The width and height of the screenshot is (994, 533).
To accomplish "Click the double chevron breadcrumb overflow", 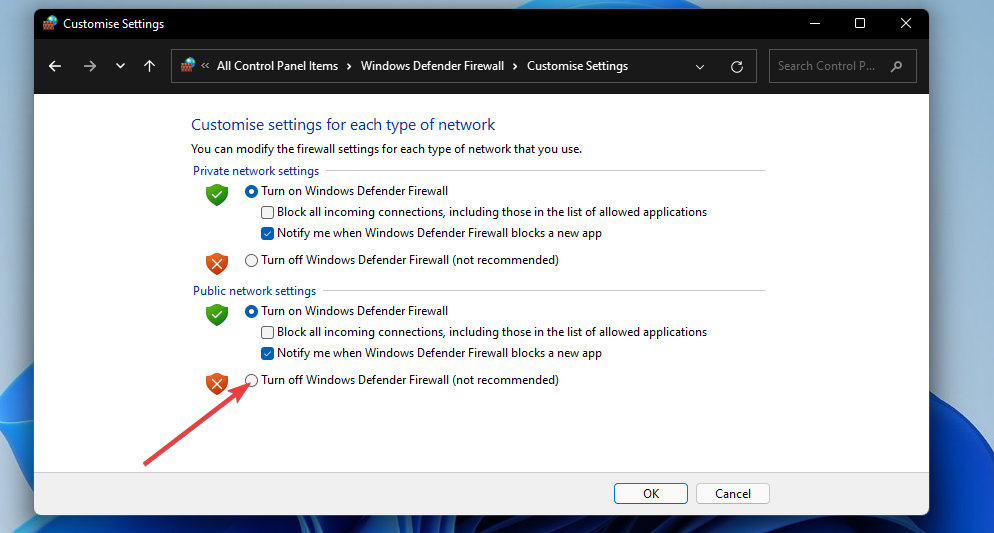I will 205,65.
